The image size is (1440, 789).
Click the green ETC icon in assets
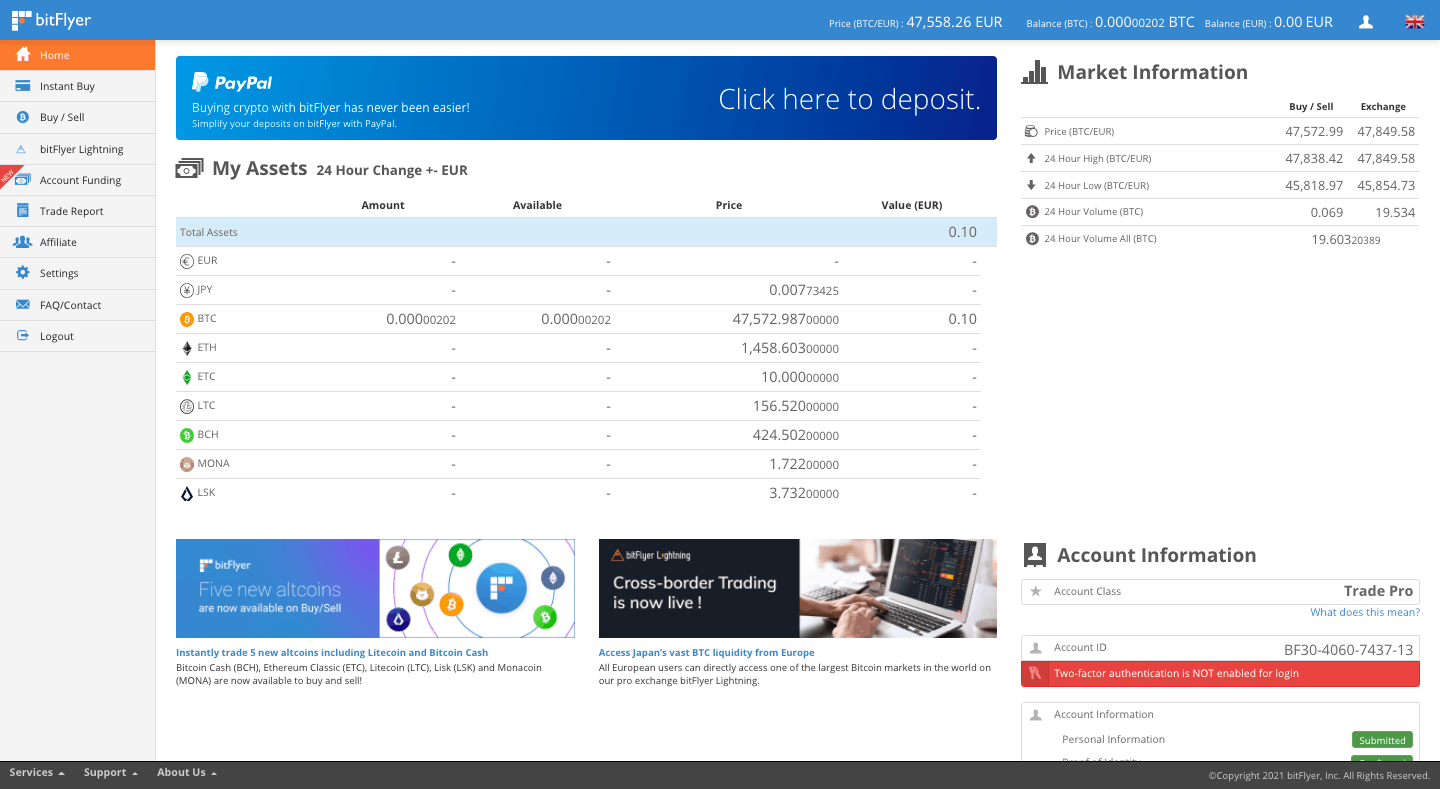[x=187, y=377]
